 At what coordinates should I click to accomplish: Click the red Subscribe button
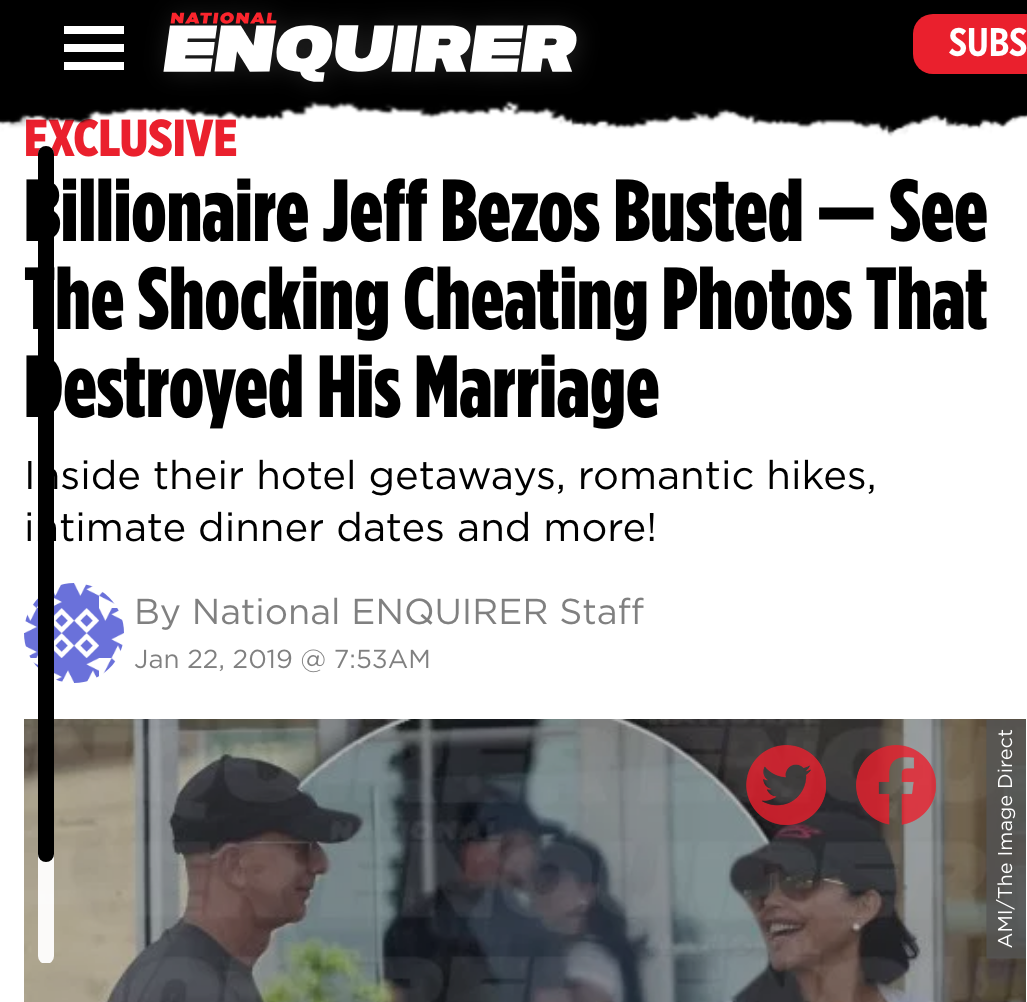coord(971,44)
